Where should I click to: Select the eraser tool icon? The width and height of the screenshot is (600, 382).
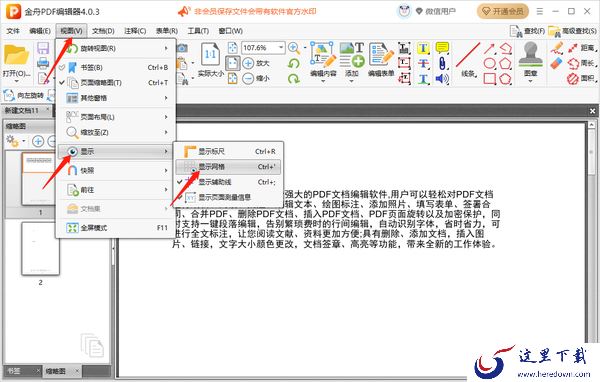(x=557, y=63)
